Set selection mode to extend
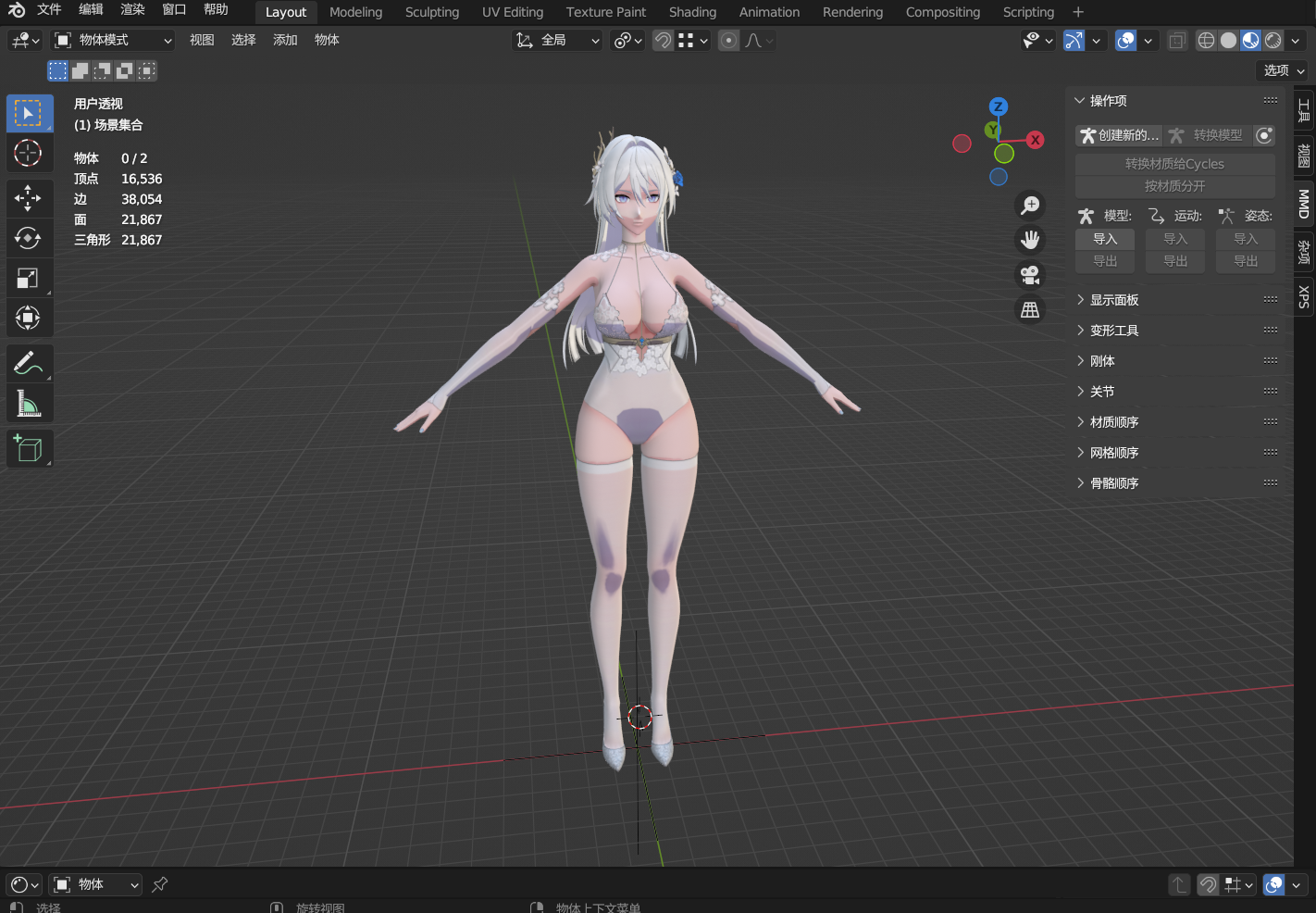Image resolution: width=1316 pixels, height=913 pixels. pyautogui.click(x=81, y=70)
